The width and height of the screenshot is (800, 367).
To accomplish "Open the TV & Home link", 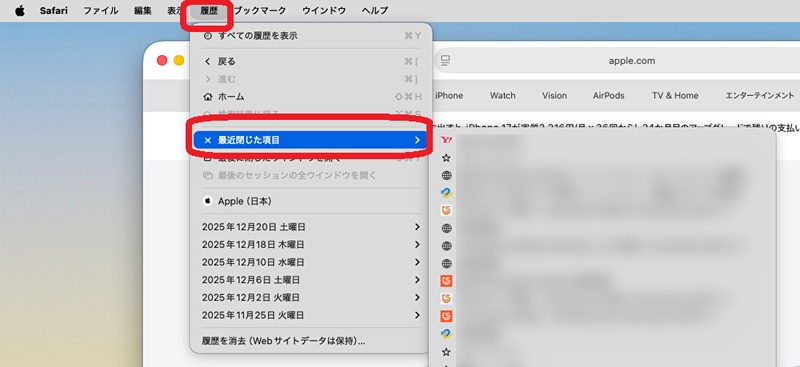I will (675, 95).
